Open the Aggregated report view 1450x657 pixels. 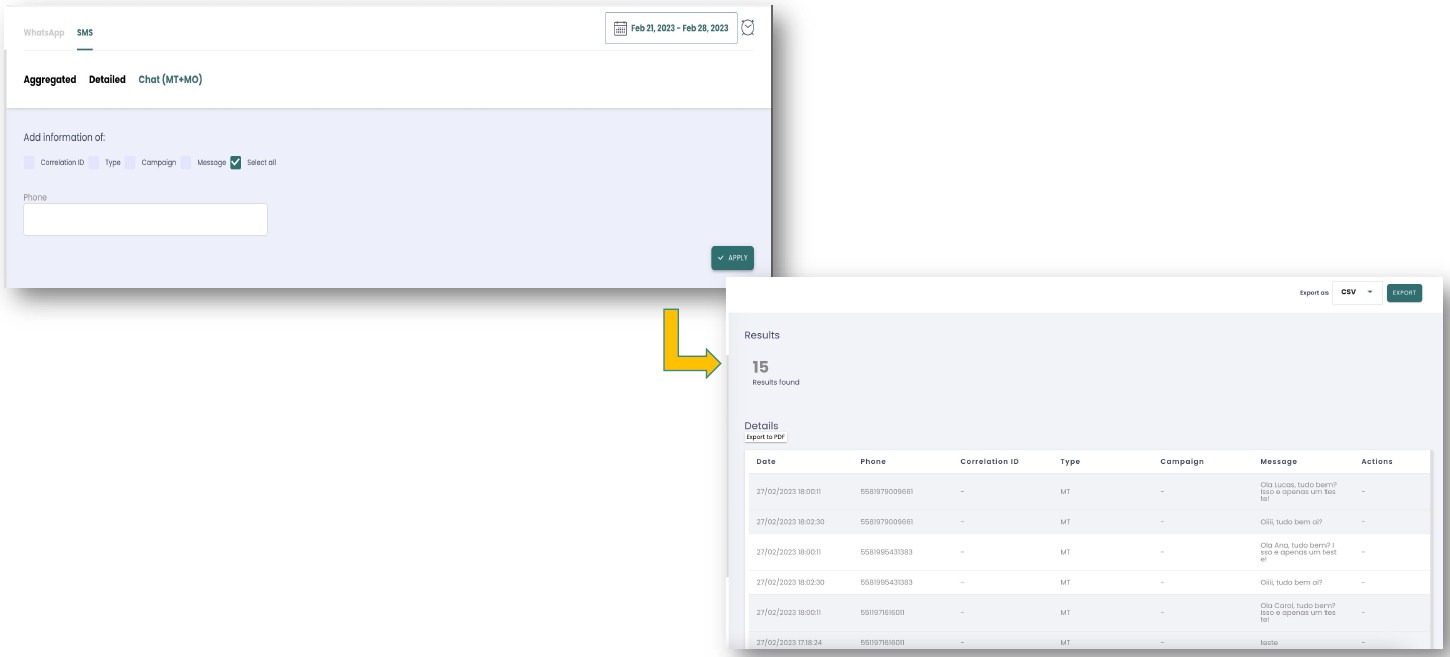50,80
